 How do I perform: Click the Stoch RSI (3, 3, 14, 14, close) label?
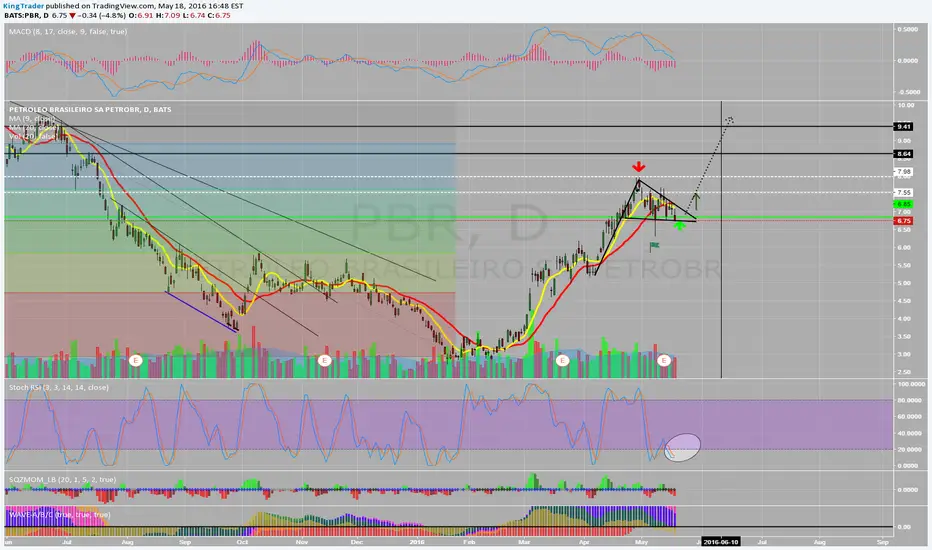tap(58, 387)
